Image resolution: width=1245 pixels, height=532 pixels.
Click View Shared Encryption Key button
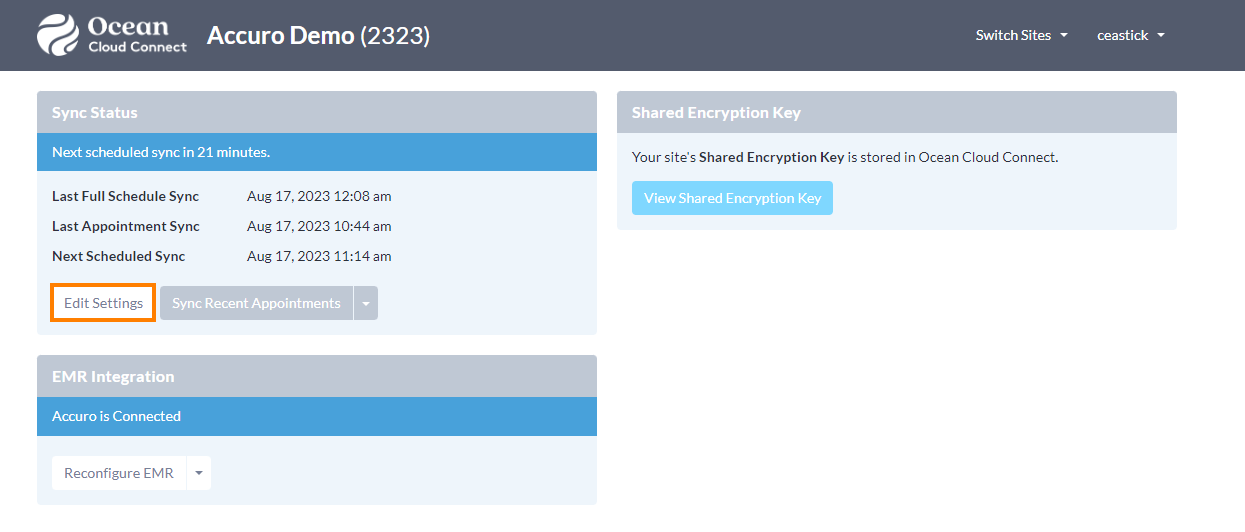point(732,198)
